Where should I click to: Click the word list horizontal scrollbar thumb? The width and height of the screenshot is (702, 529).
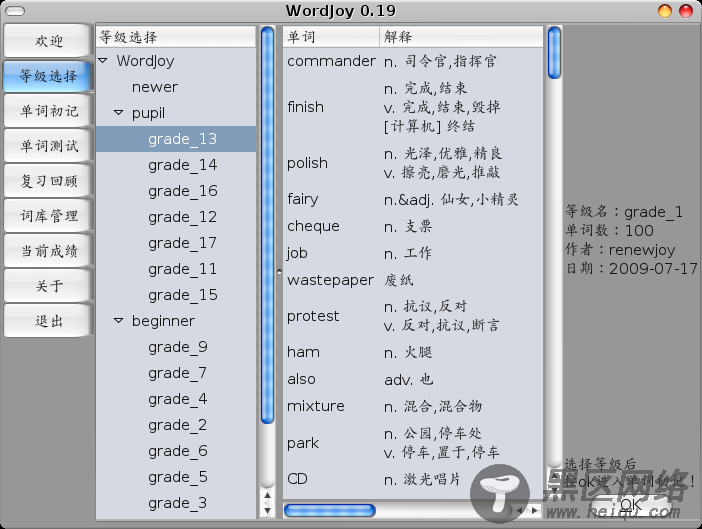tap(330, 510)
